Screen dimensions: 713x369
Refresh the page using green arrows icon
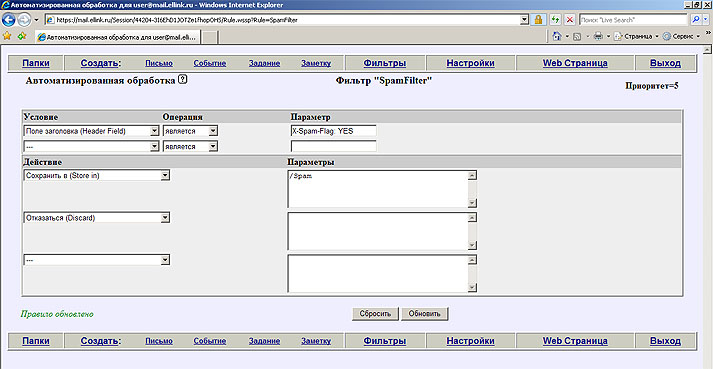555,20
